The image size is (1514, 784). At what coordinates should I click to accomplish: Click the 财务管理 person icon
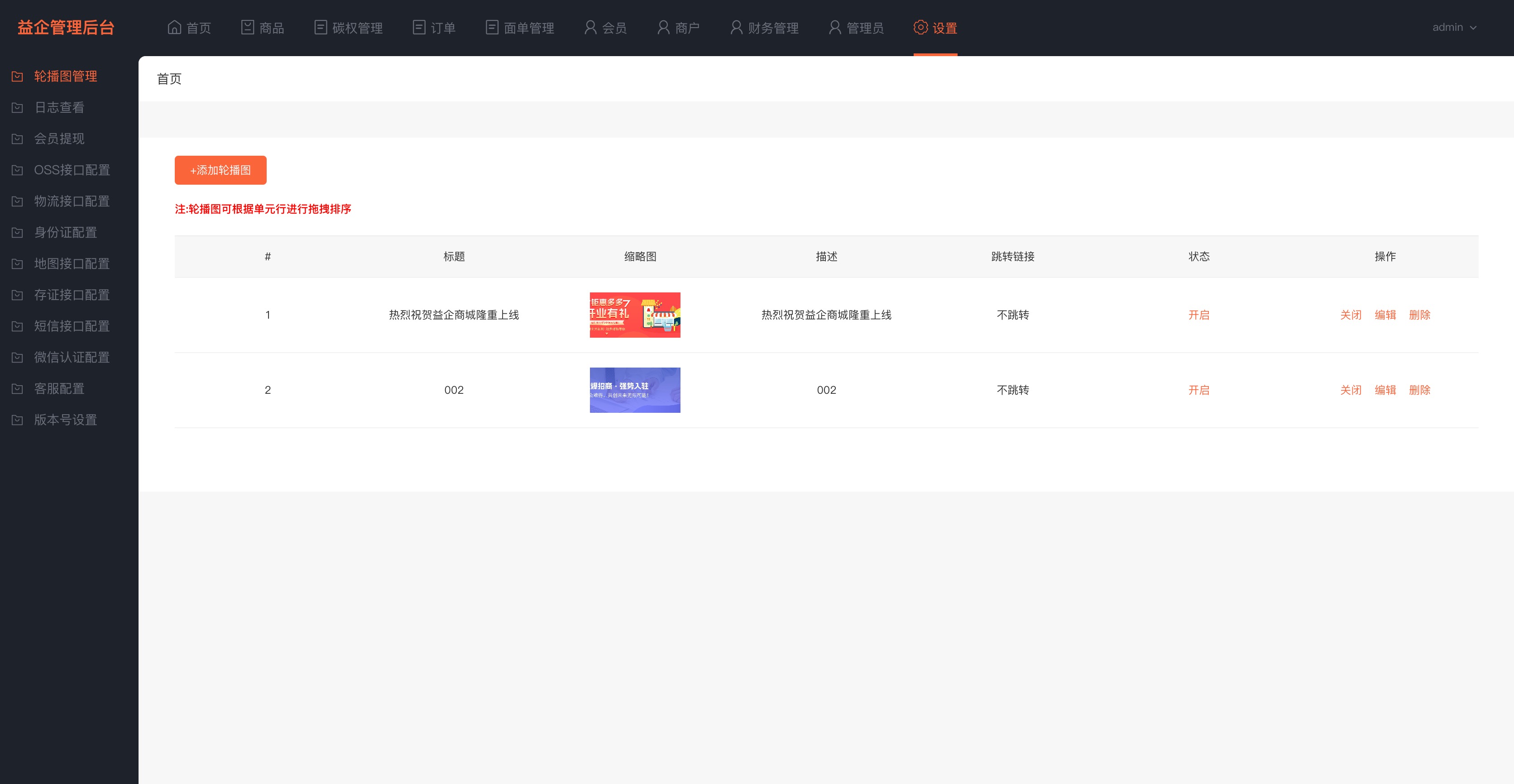737,28
